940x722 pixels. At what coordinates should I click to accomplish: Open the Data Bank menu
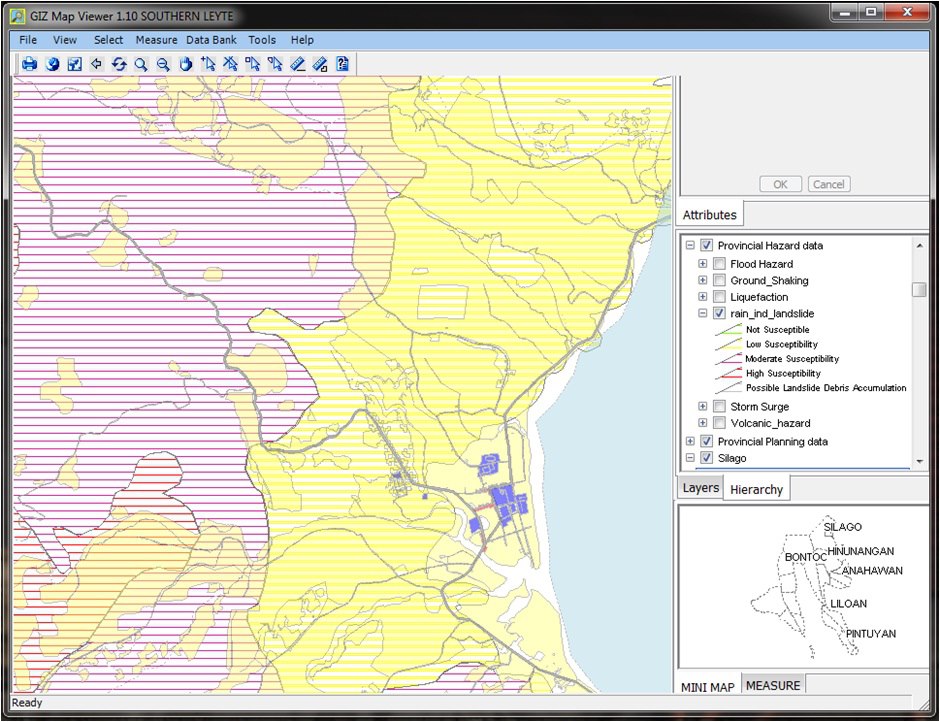(x=212, y=40)
